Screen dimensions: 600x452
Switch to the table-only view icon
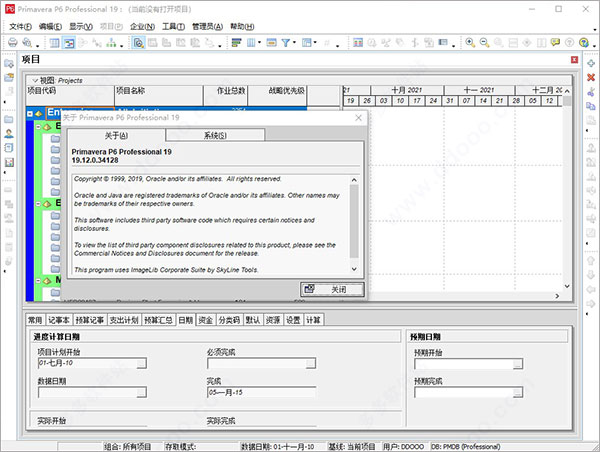[x=55, y=42]
